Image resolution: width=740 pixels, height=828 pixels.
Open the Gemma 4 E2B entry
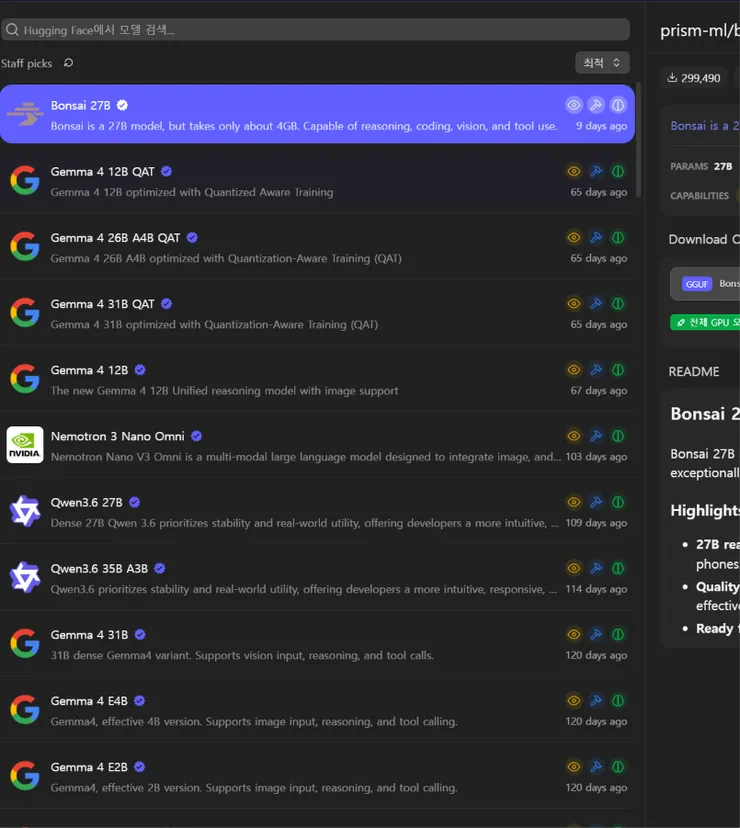[317, 776]
